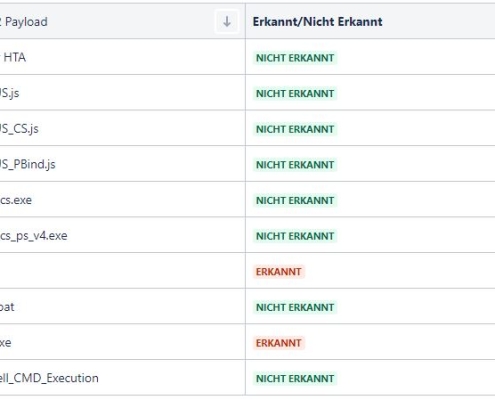This screenshot has width=495, height=400.
Task: Click the ERKANNT badge in xe row
Action: (x=279, y=343)
